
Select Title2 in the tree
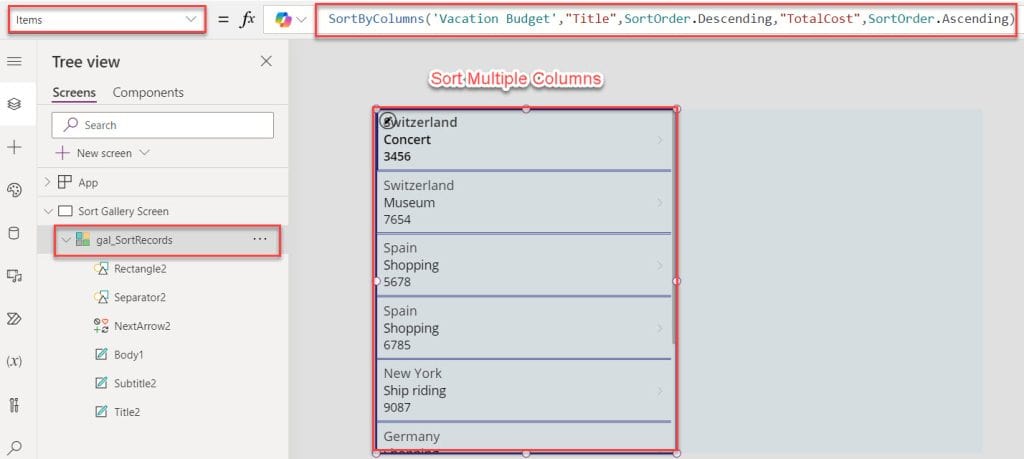click(127, 412)
